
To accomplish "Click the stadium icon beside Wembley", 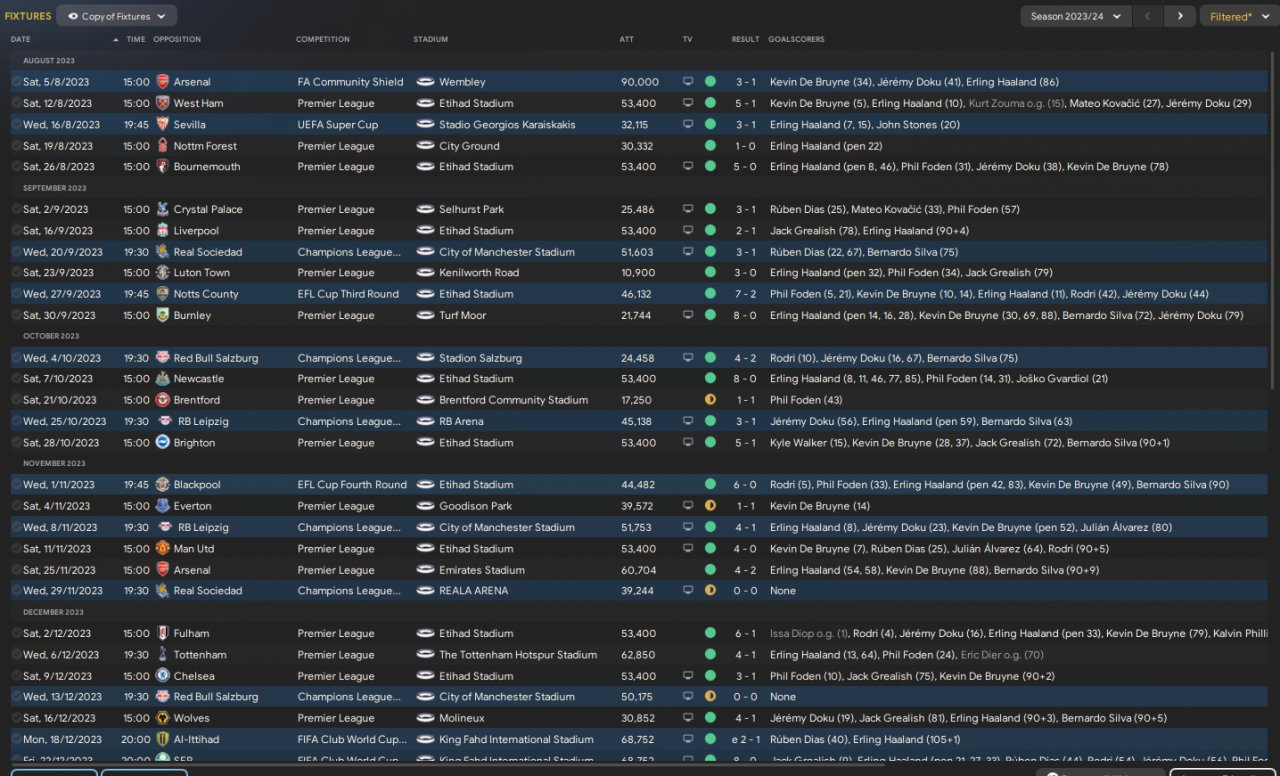I will tap(425, 82).
